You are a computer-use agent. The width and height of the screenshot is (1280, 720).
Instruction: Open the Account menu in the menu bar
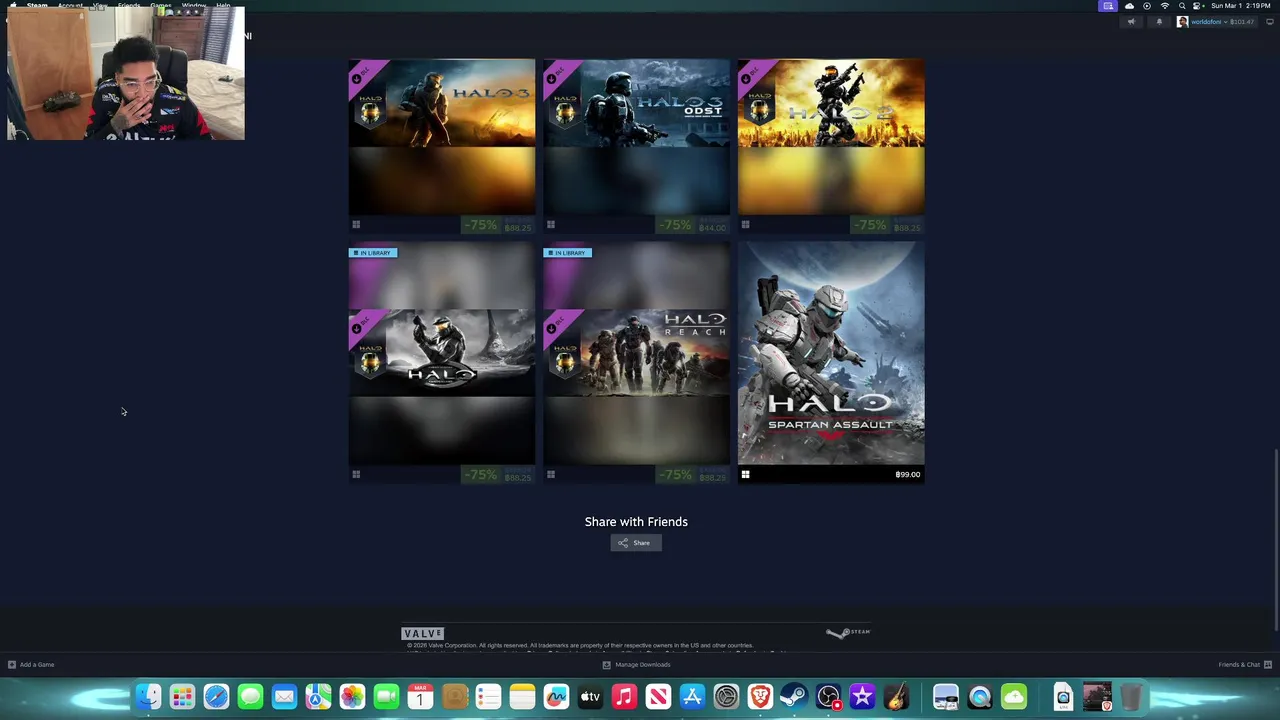click(70, 6)
